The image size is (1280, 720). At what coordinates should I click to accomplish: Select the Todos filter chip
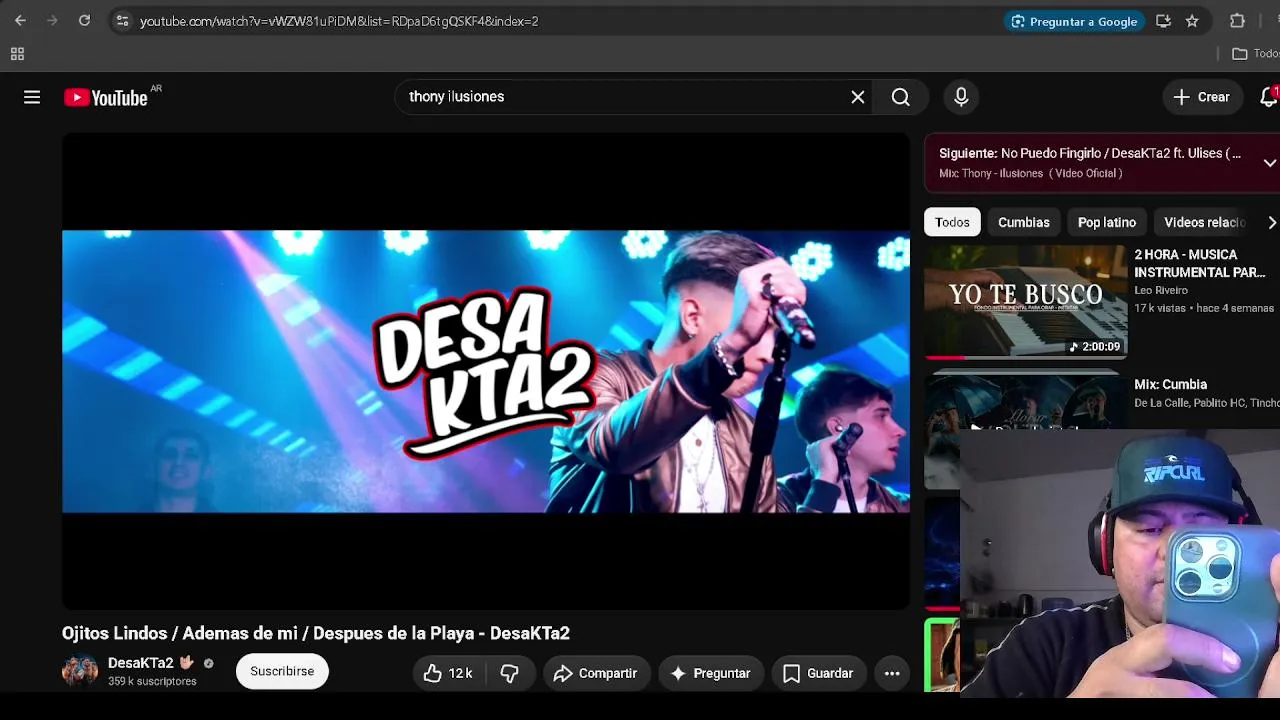tap(952, 222)
